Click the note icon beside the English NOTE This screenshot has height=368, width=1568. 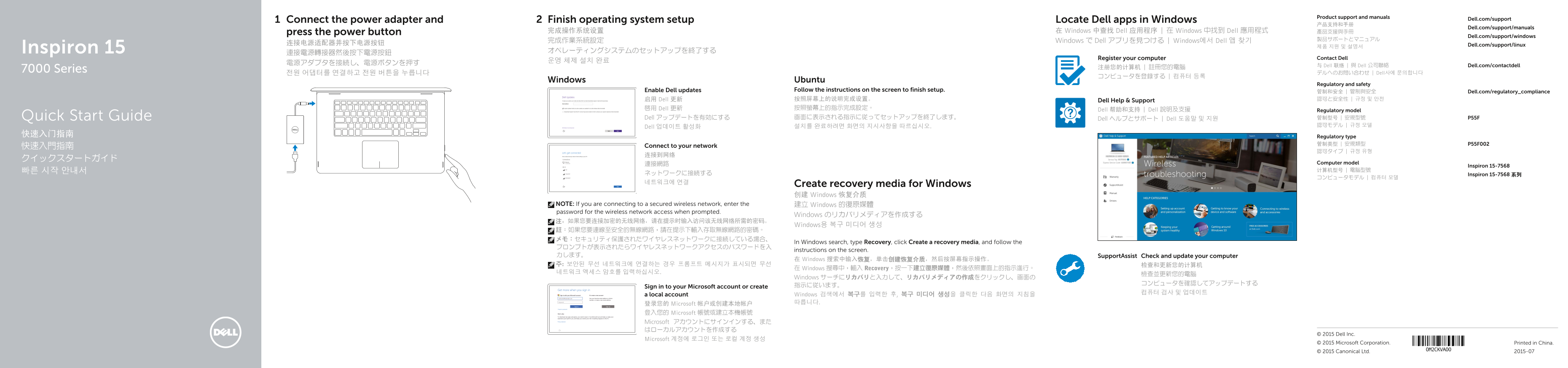pos(551,205)
